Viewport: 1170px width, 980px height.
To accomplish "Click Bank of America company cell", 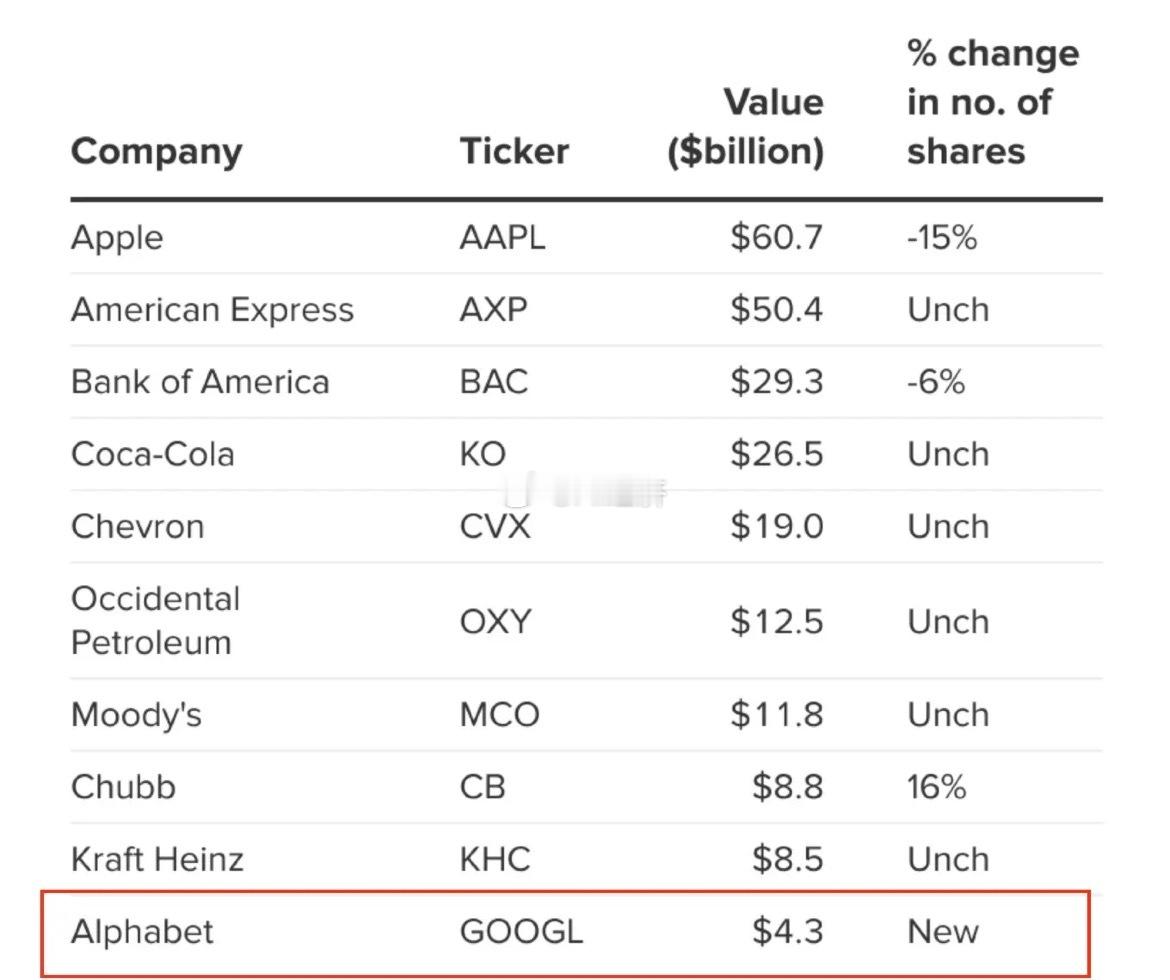I will click(x=200, y=382).
